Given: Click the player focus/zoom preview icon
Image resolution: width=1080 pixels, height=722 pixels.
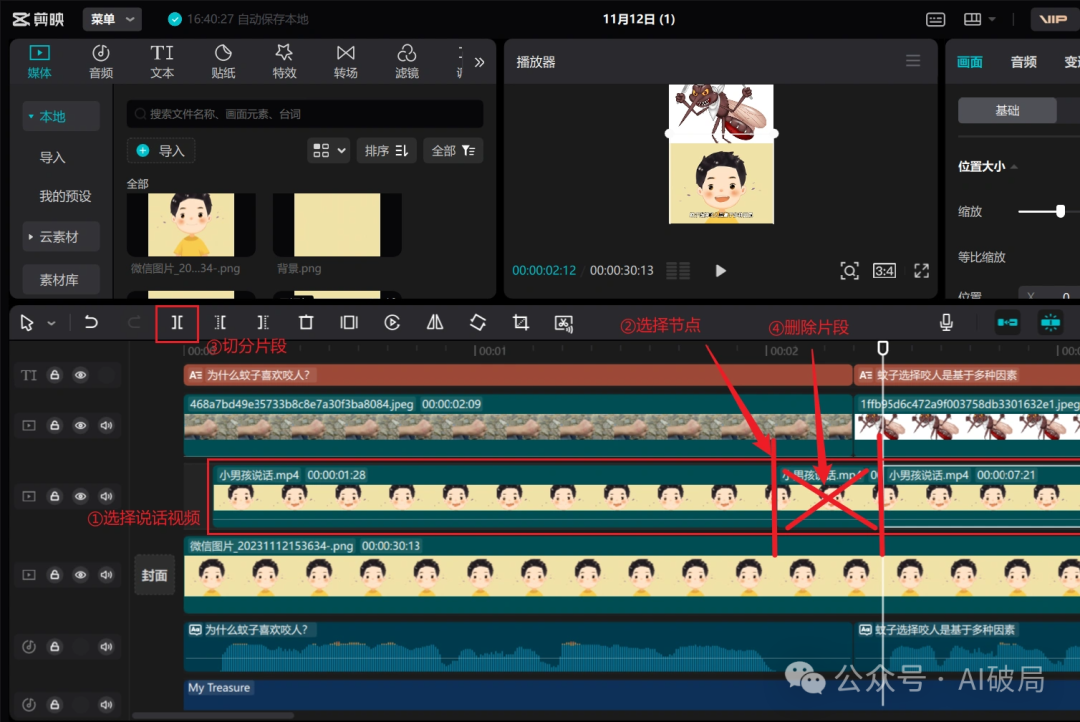Looking at the screenshot, I should click(849, 271).
